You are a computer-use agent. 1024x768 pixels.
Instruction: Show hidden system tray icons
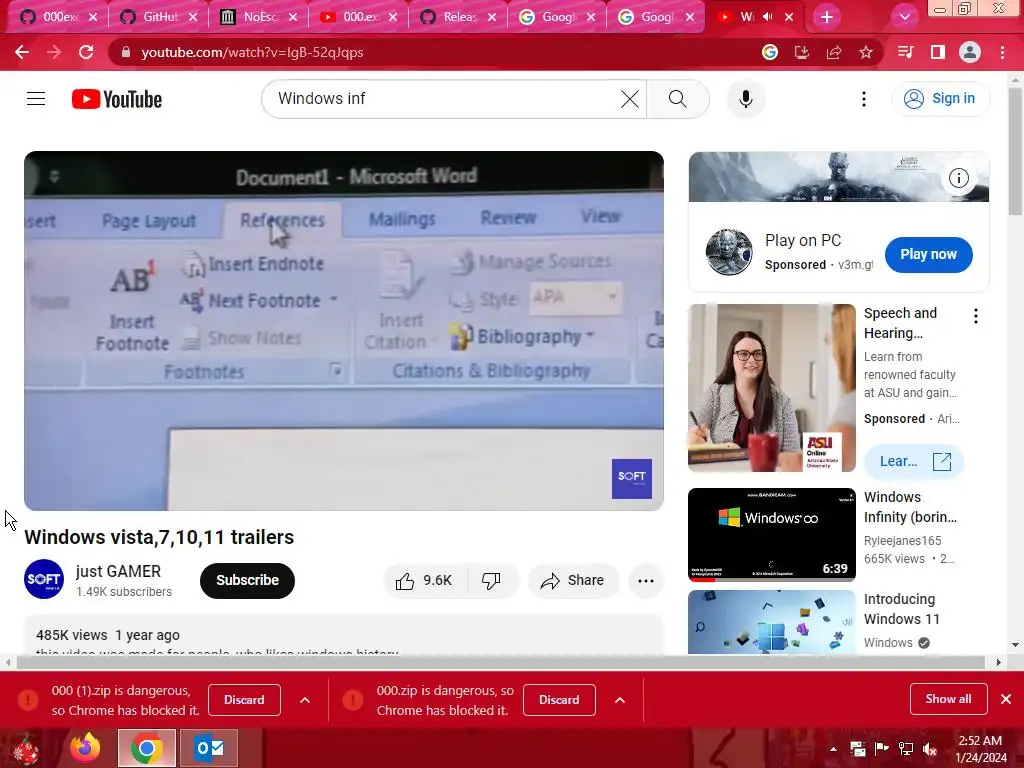click(x=833, y=748)
